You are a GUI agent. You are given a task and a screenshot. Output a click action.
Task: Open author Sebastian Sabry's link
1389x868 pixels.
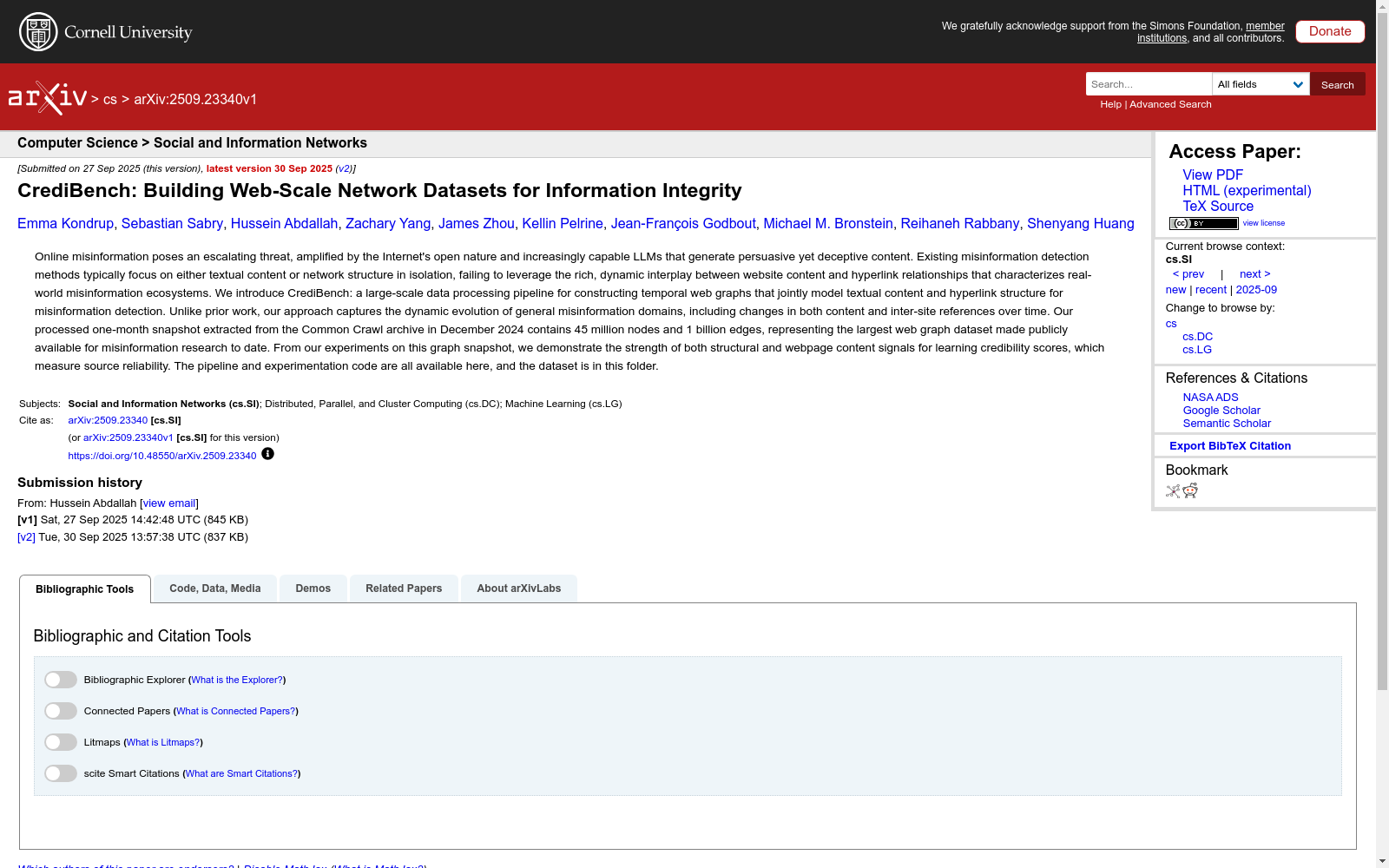[172, 224]
